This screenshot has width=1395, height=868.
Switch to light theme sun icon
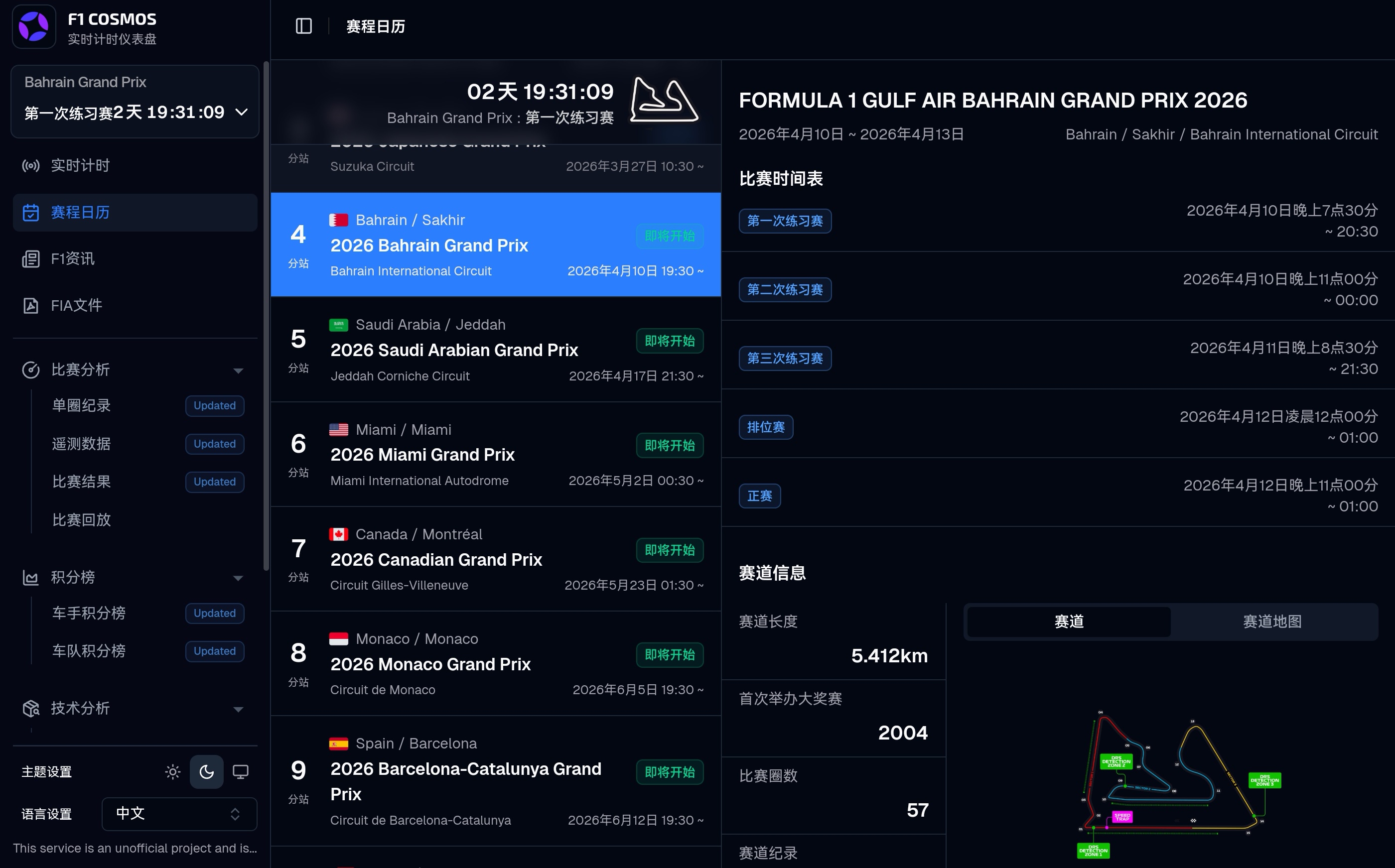point(172,771)
